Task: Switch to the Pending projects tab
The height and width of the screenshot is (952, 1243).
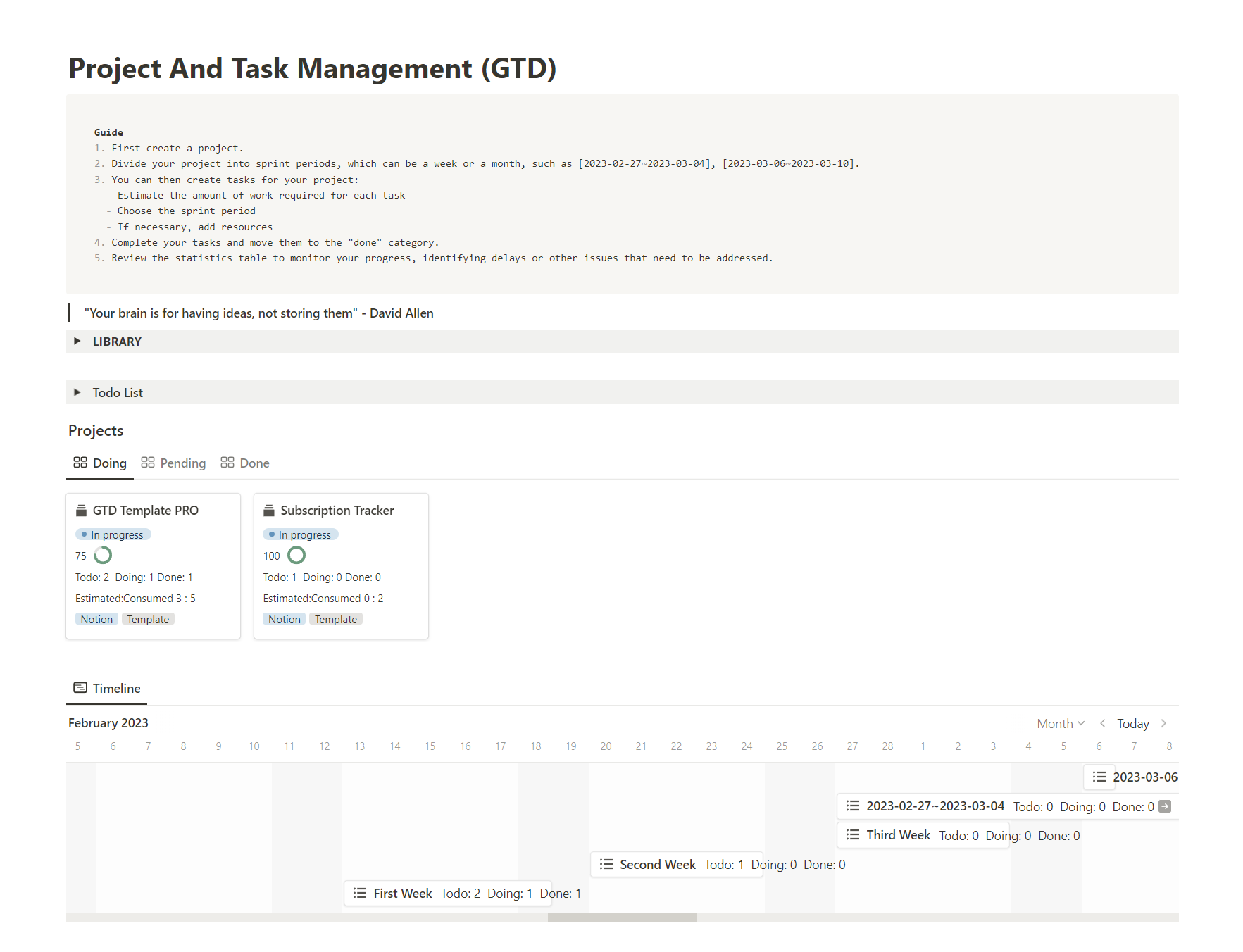Action: (182, 463)
